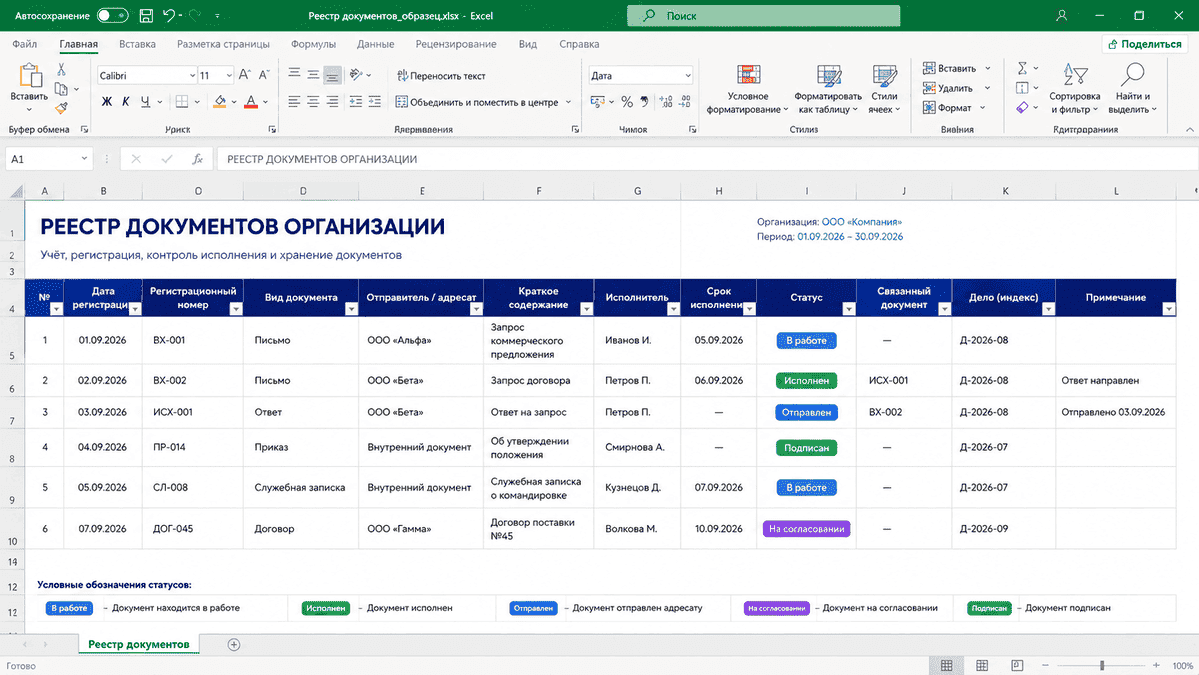Image resolution: width=1199 pixels, height=675 pixels.
Task: Align cell text left
Action: tap(294, 102)
